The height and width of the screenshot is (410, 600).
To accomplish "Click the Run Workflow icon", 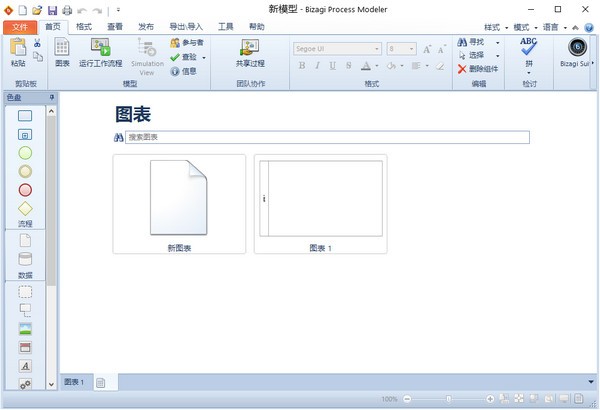I will (101, 48).
